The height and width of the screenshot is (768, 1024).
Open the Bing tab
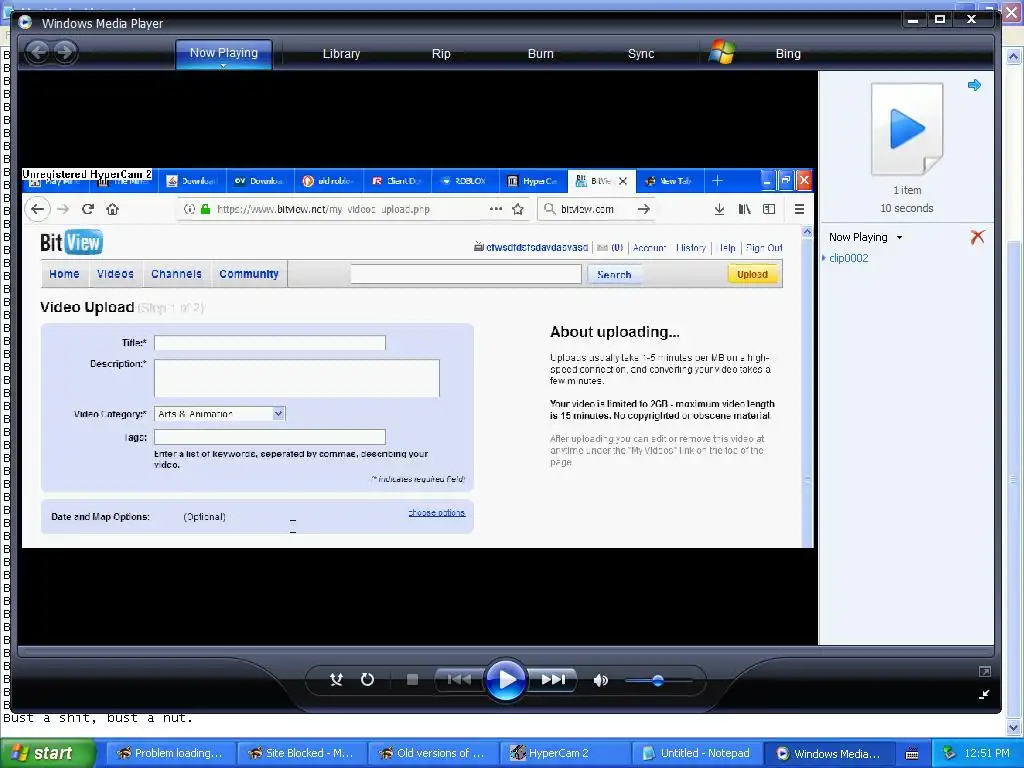[788, 54]
